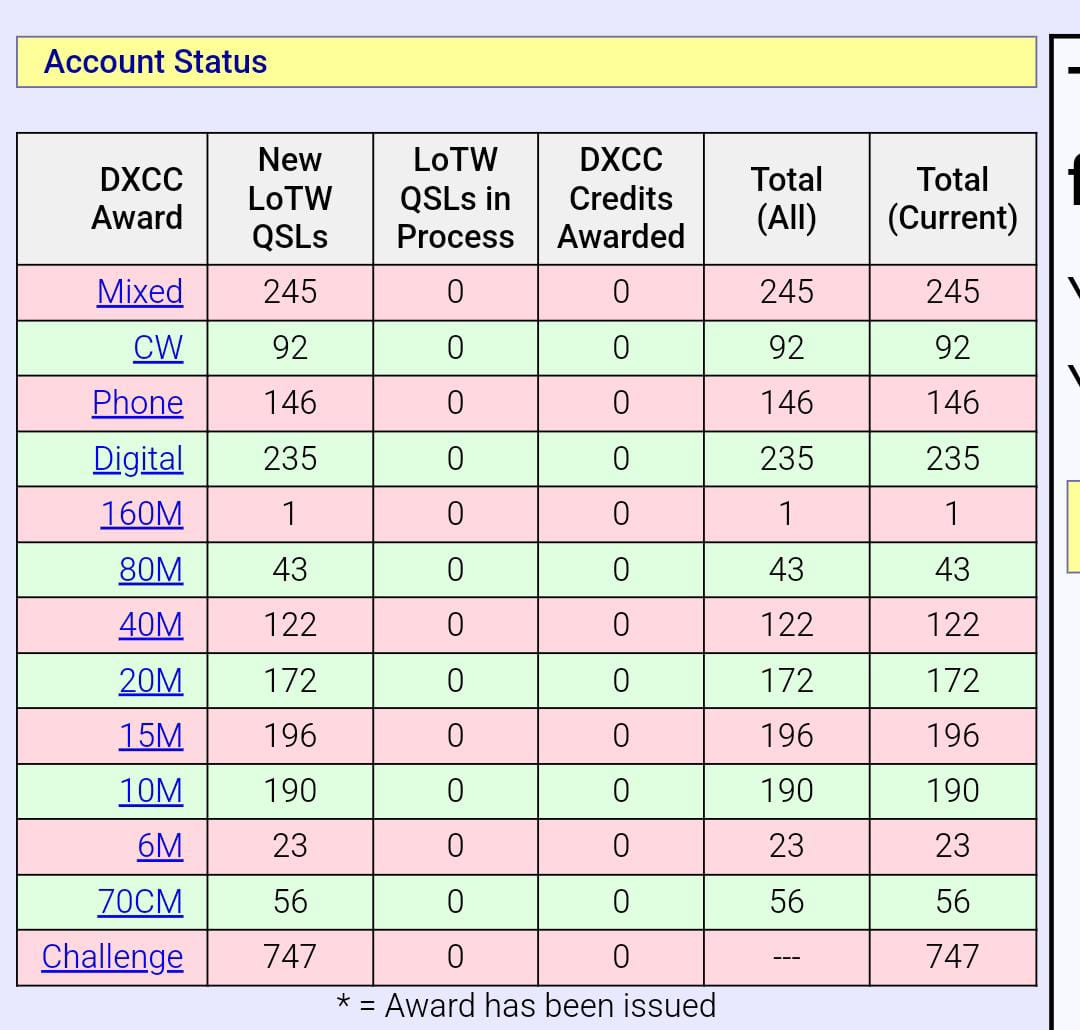
Task: Click 15M row Total (Current) value 196
Action: pos(953,737)
